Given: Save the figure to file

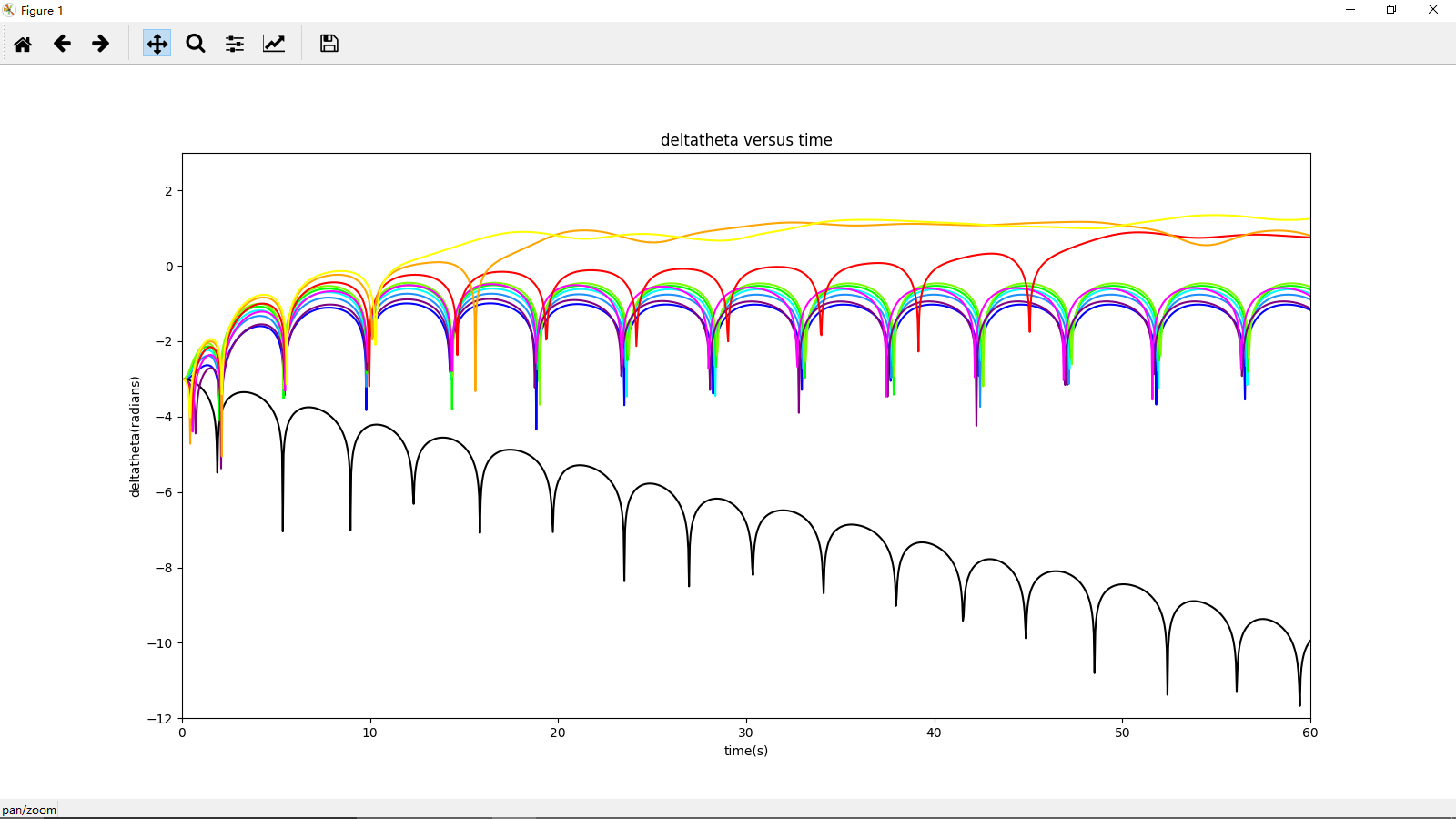Looking at the screenshot, I should pos(329,44).
